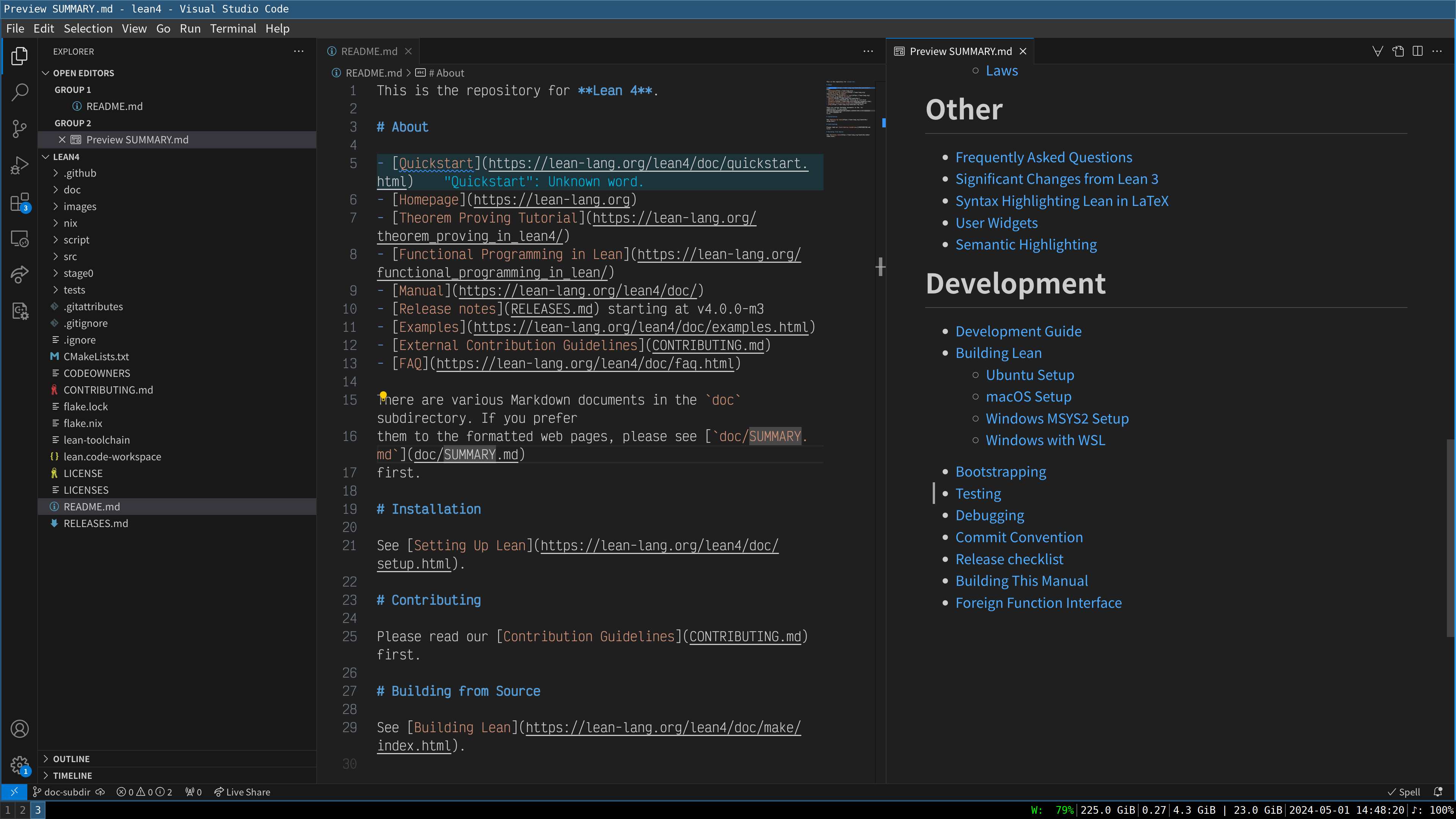
Task: Collapse the Open Editors section
Action: tap(177, 73)
